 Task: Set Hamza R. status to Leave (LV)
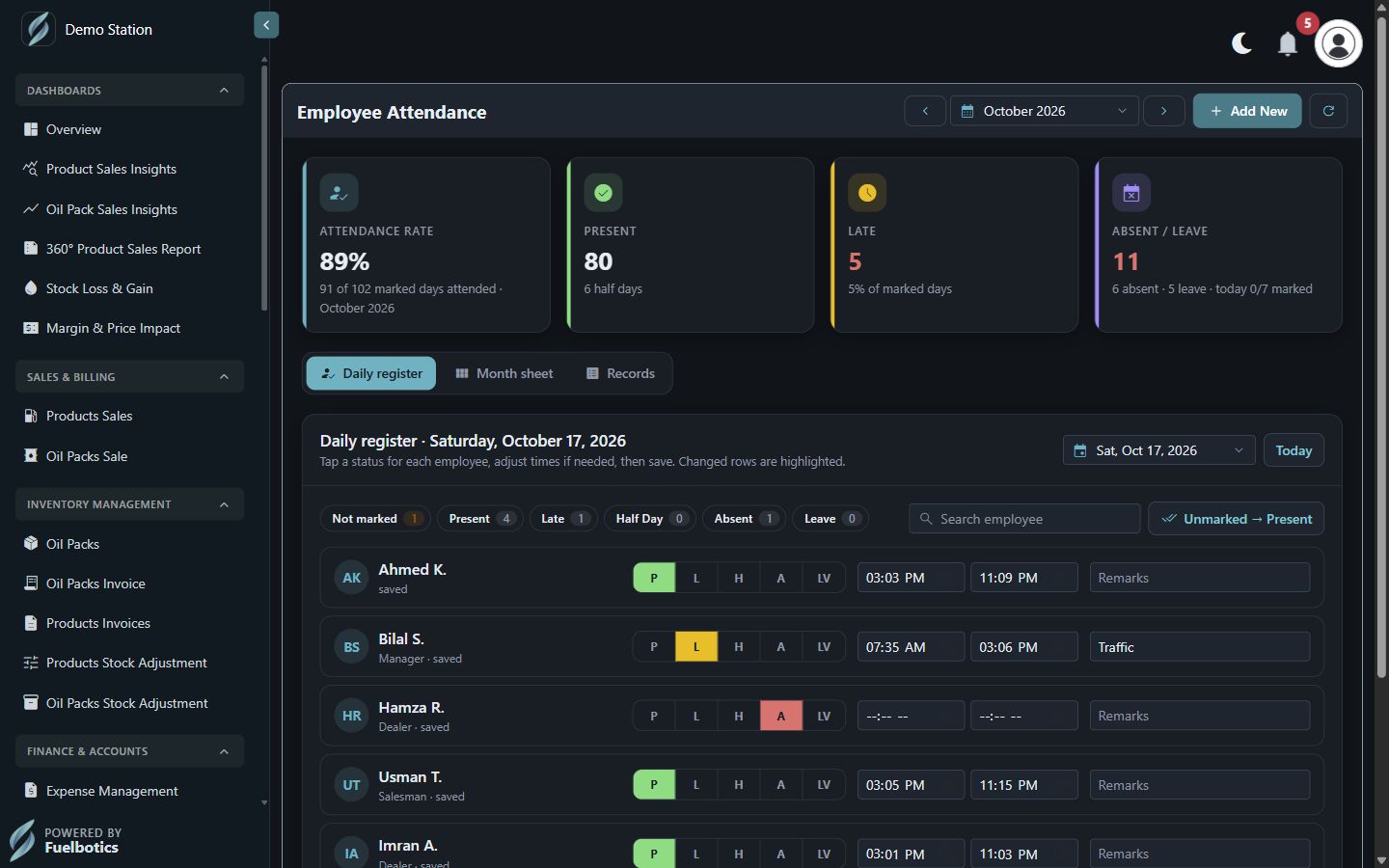pyautogui.click(x=824, y=716)
